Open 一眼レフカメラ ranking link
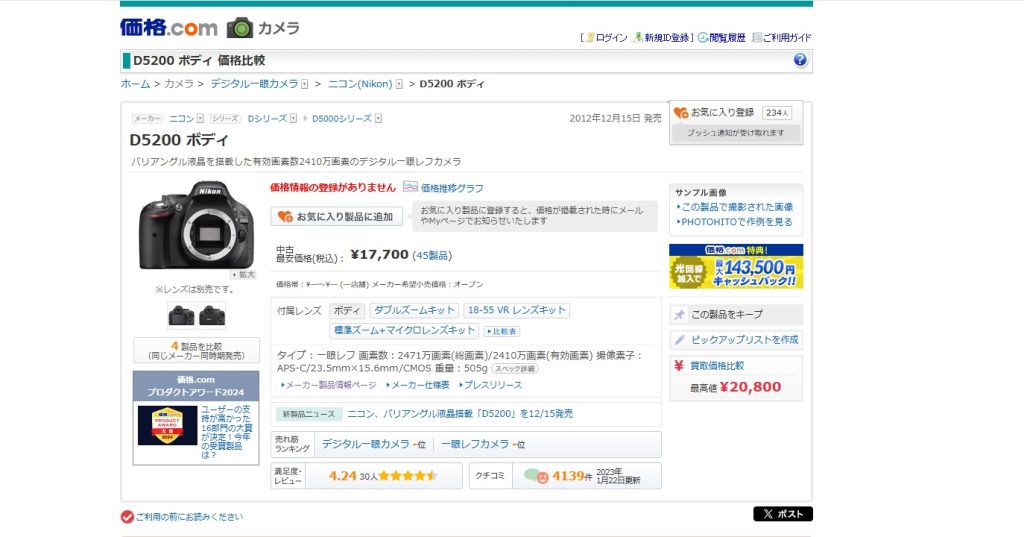1024x537 pixels. tap(475, 444)
